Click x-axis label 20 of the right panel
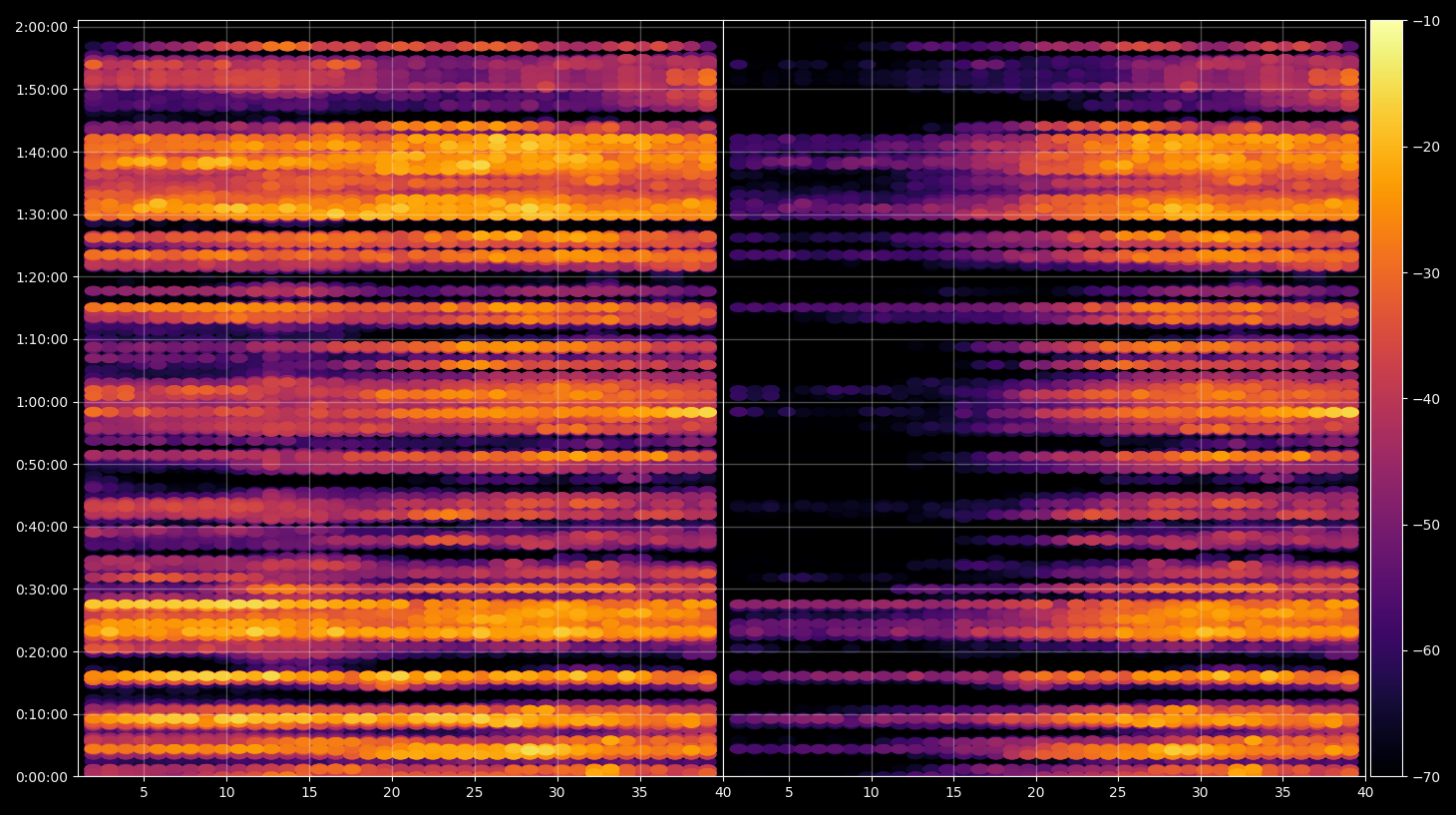1456x815 pixels. click(1036, 793)
